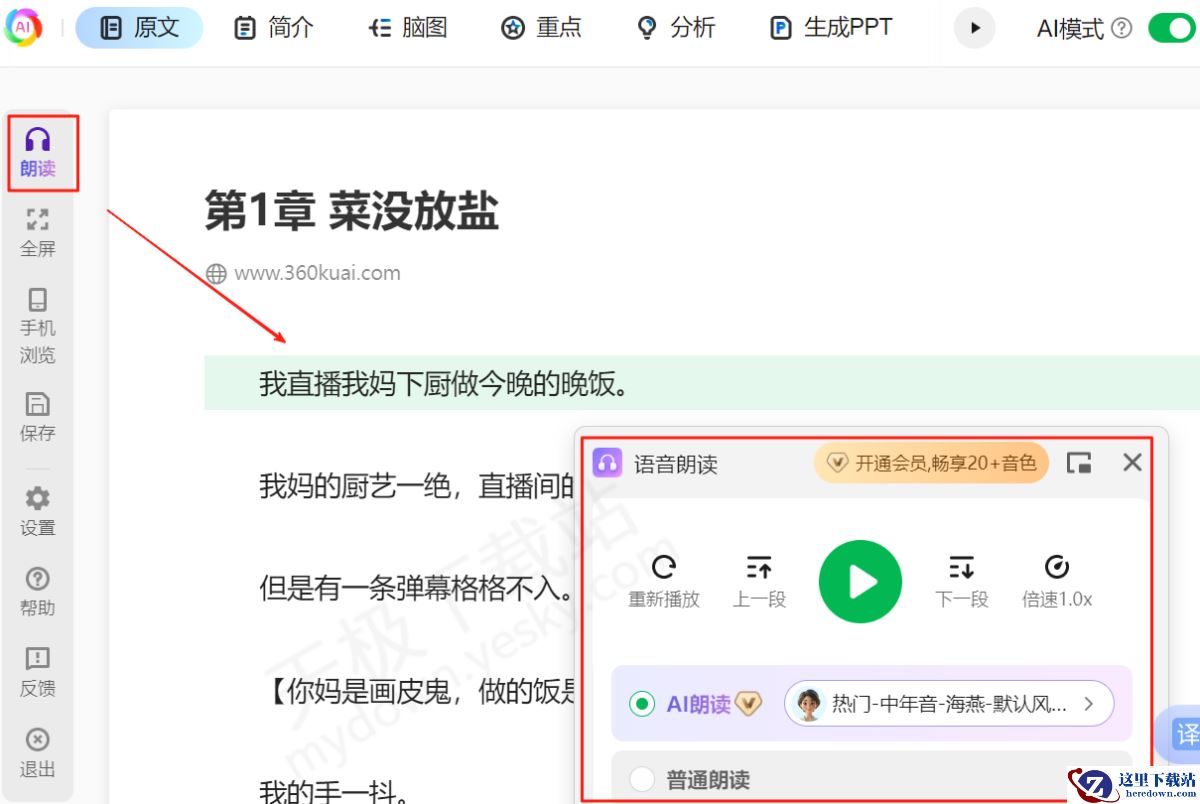Switch to the 简介 tab
The height and width of the screenshot is (804, 1200).
[273, 28]
